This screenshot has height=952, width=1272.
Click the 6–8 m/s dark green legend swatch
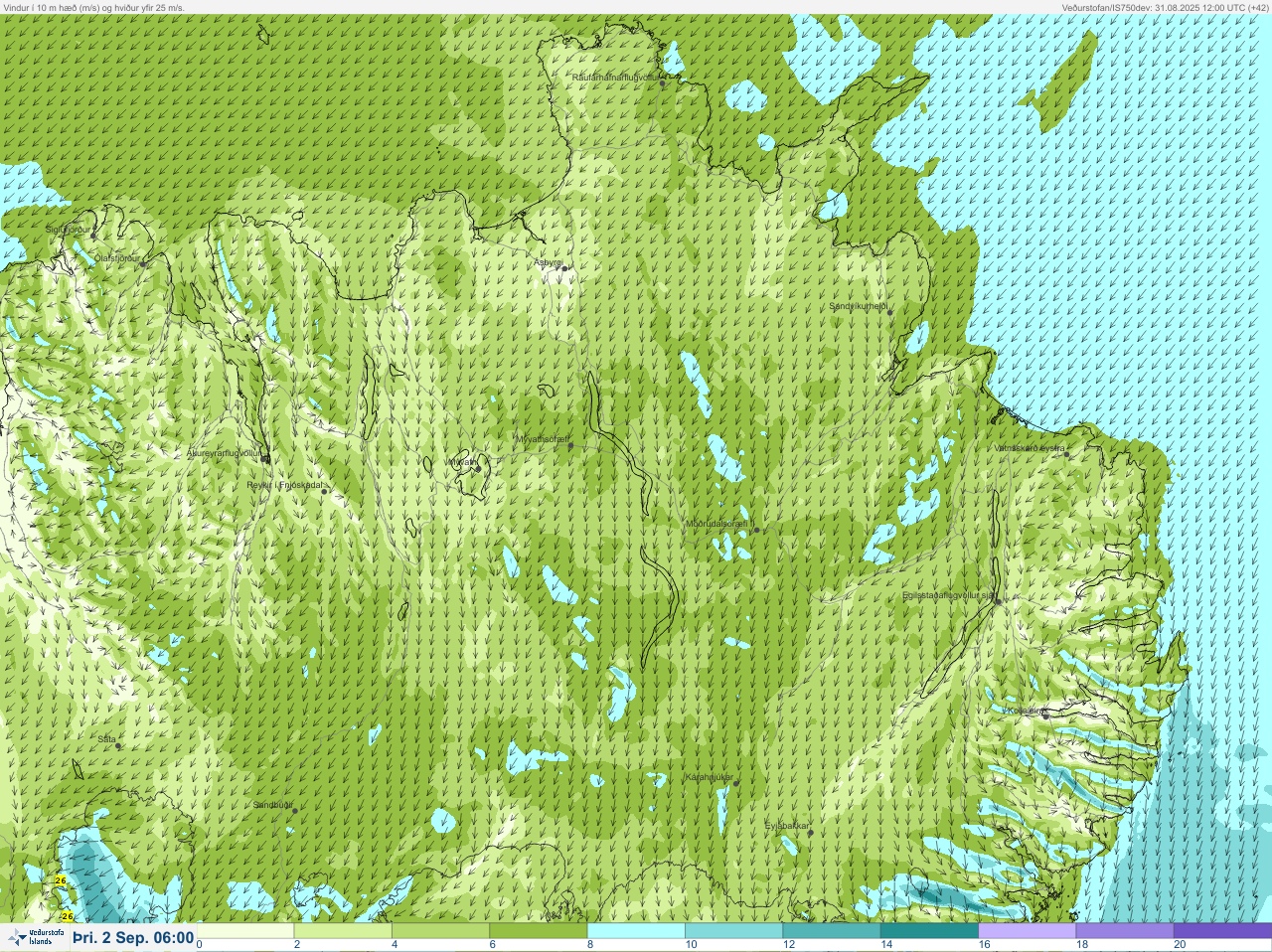(539, 931)
